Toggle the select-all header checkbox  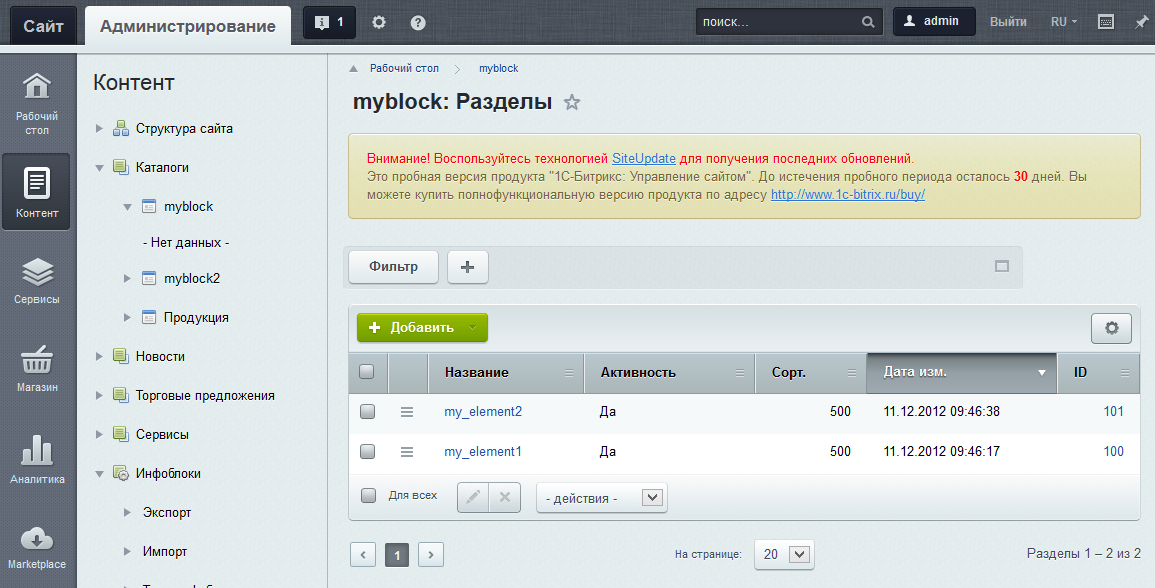point(367,371)
